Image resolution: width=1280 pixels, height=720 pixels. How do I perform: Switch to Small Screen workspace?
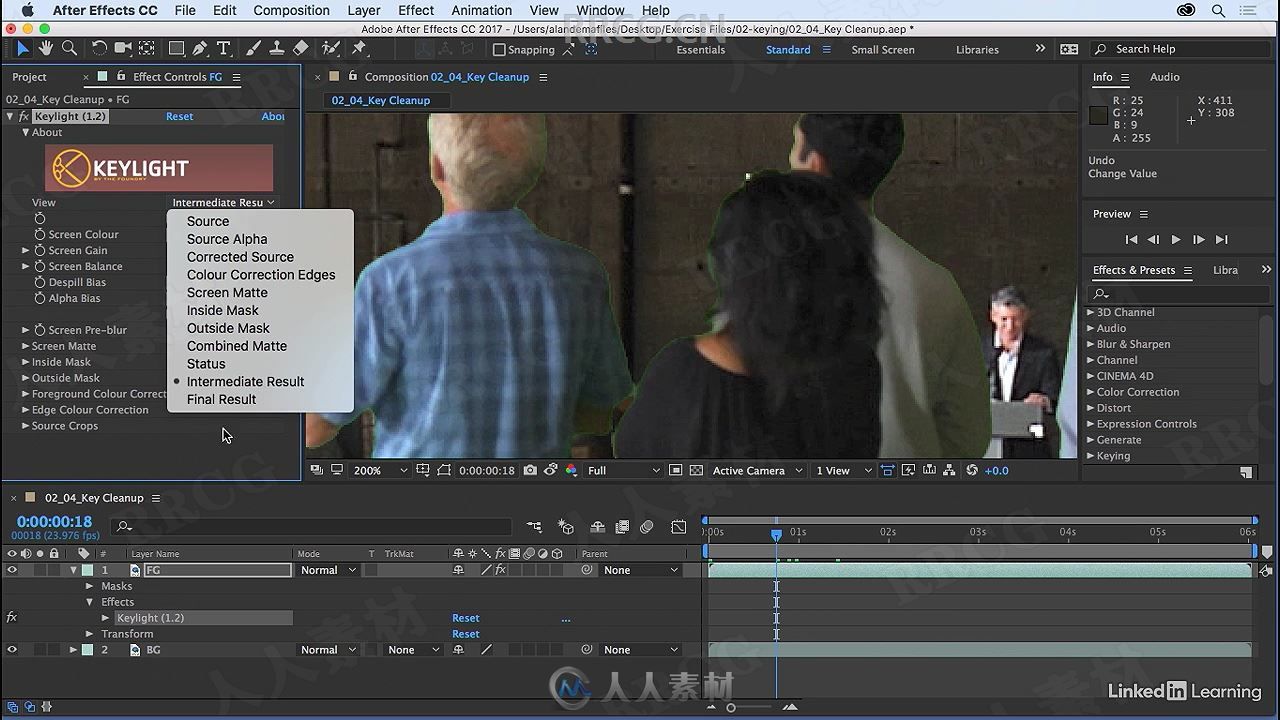tap(882, 49)
